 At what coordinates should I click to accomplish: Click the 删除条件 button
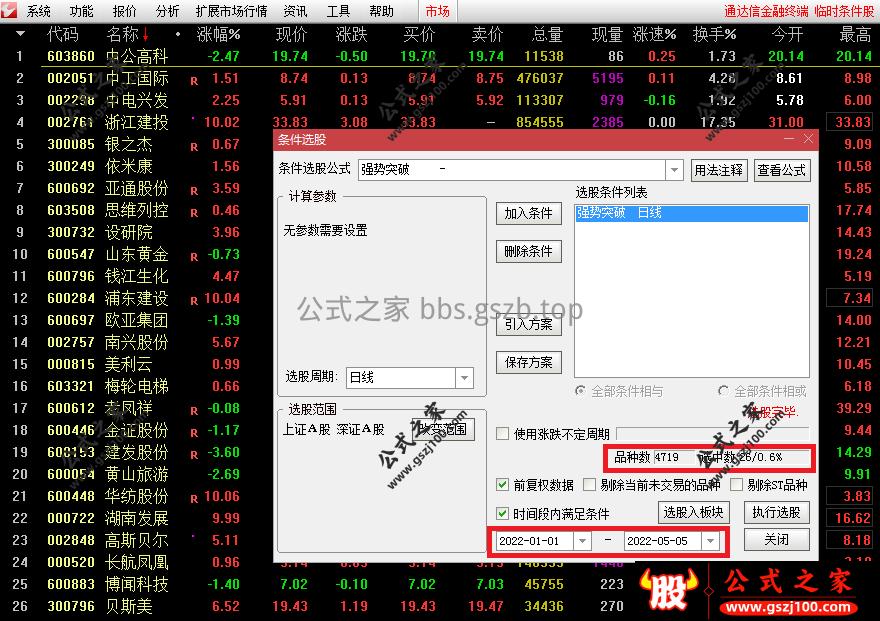[x=528, y=251]
